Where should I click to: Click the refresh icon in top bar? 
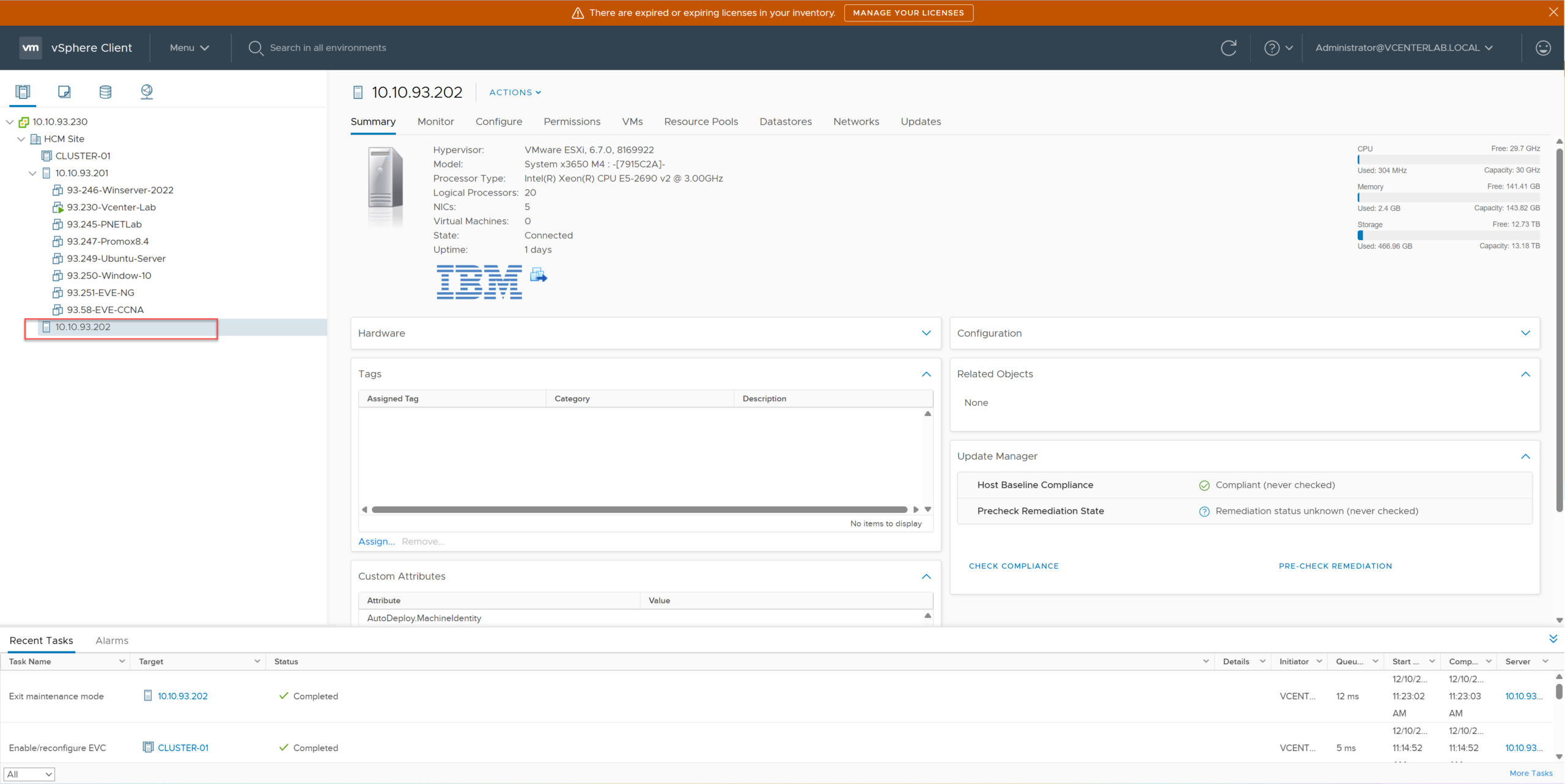pyautogui.click(x=1228, y=48)
